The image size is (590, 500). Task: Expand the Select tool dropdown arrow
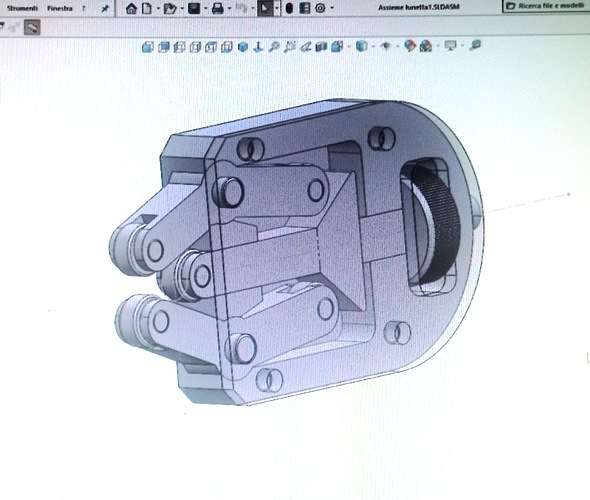(277, 8)
